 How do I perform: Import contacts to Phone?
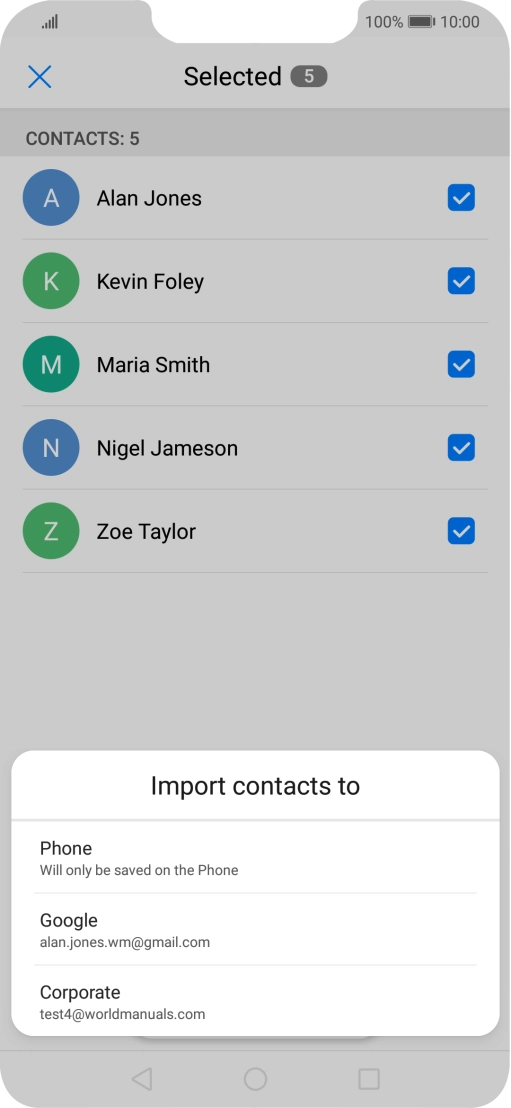[255, 857]
